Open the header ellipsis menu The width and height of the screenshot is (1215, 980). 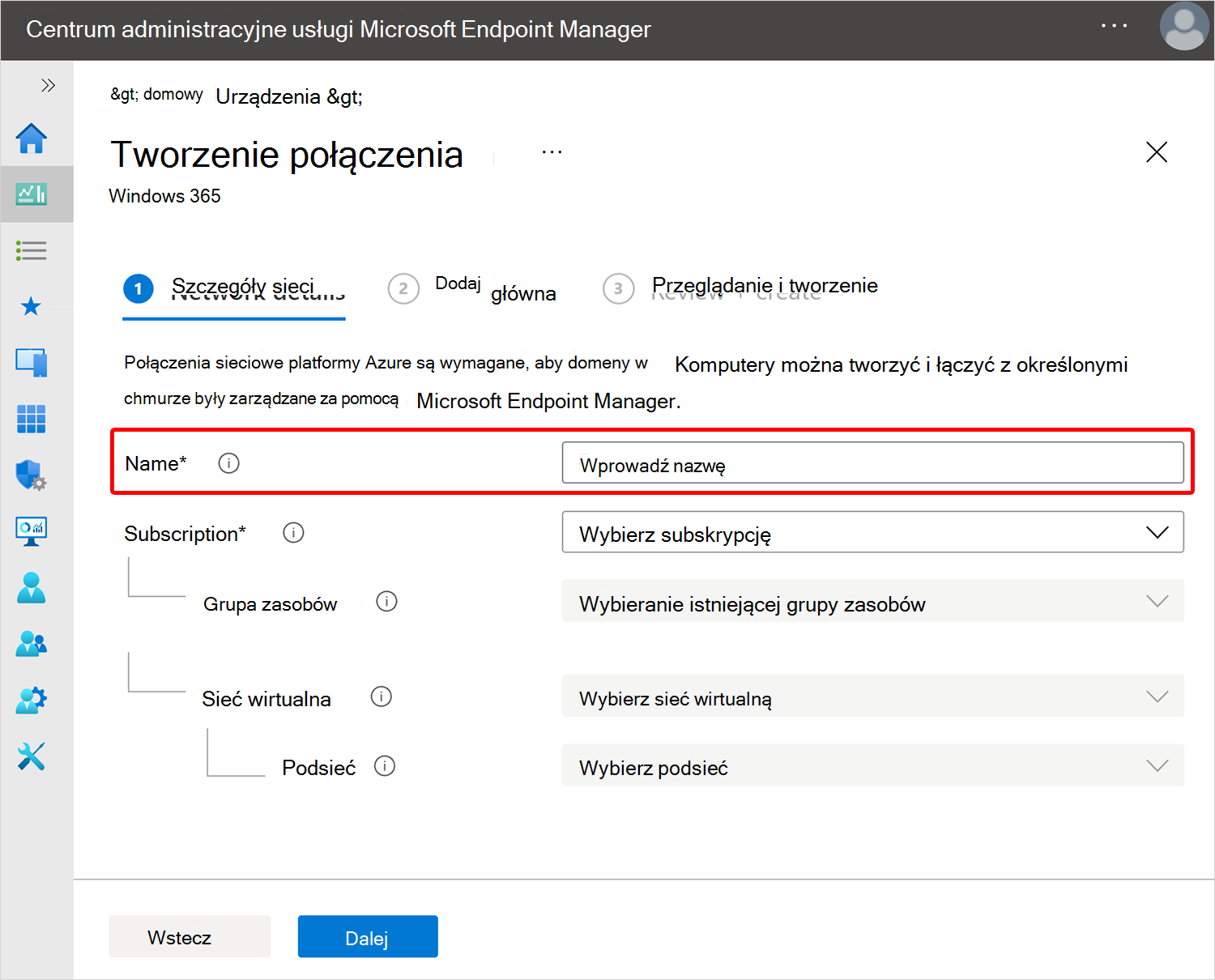pos(1114,26)
